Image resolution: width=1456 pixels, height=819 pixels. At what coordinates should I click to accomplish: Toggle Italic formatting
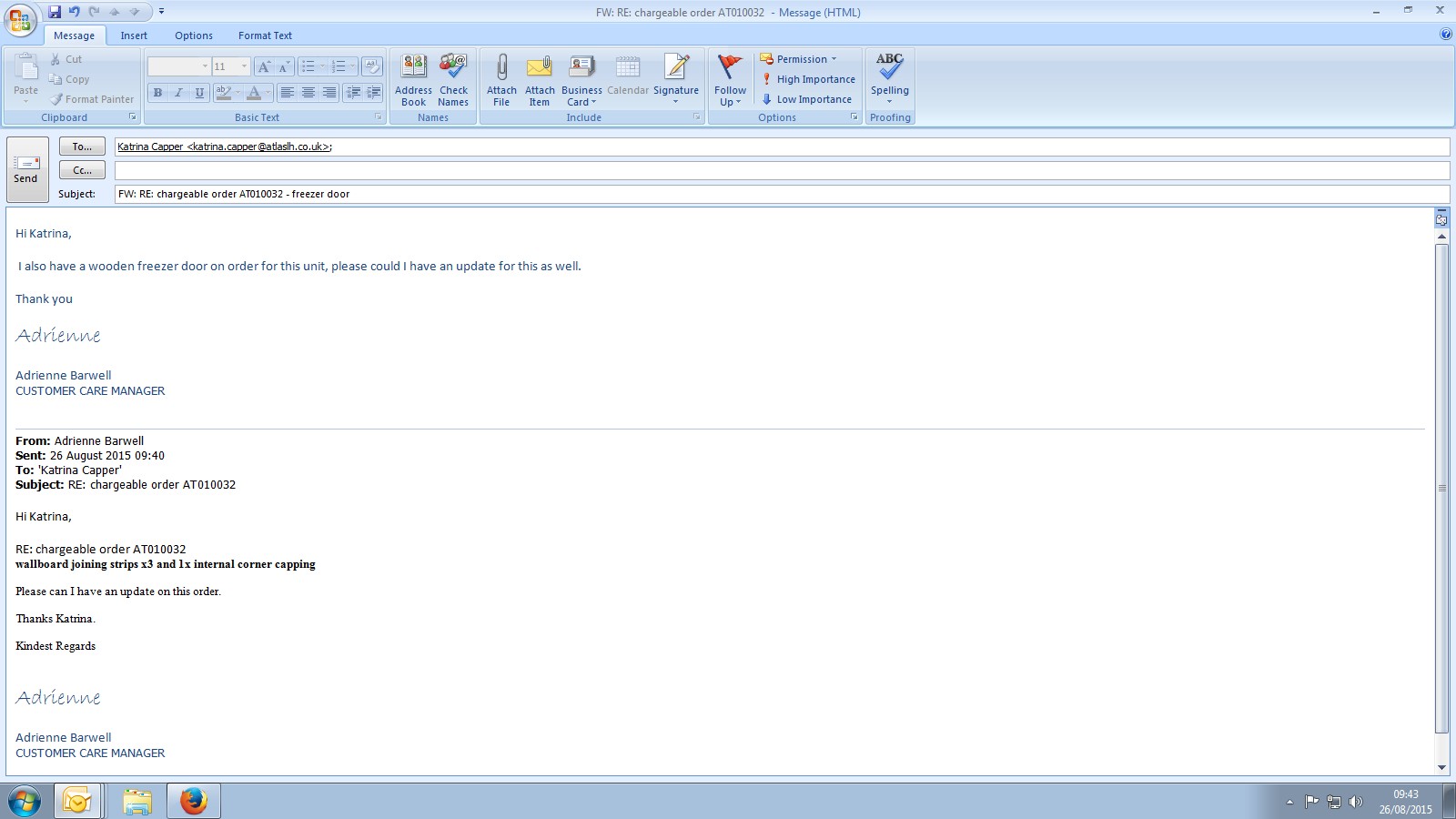178,93
